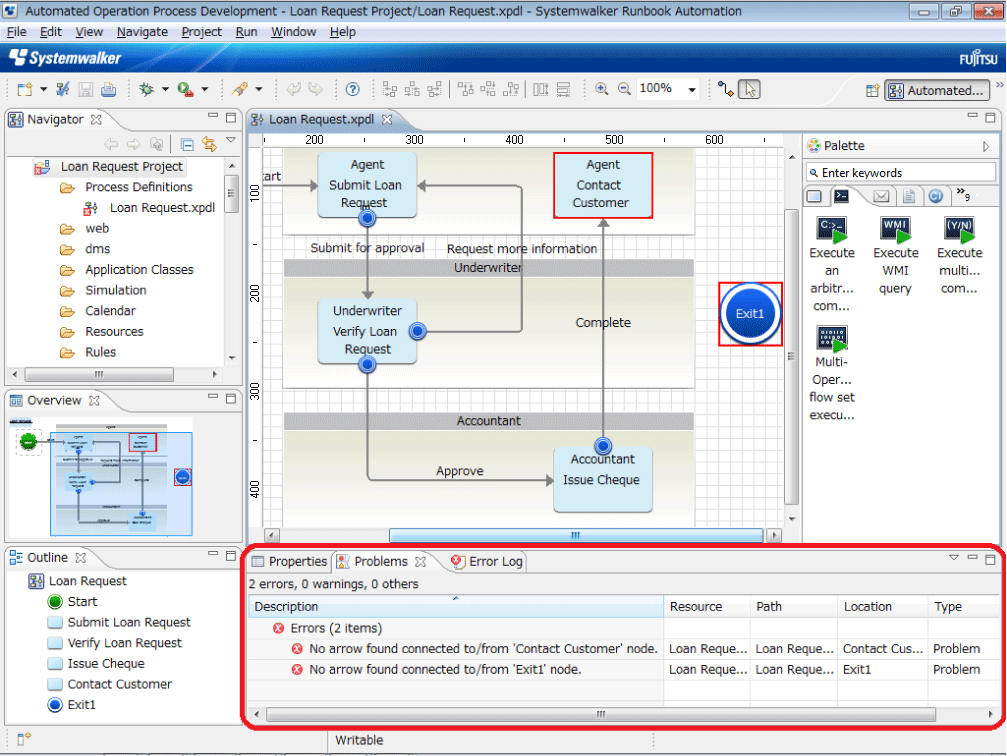1007x756 pixels.
Task: Select the 'Contact Customer' node error row
Action: tap(623, 649)
